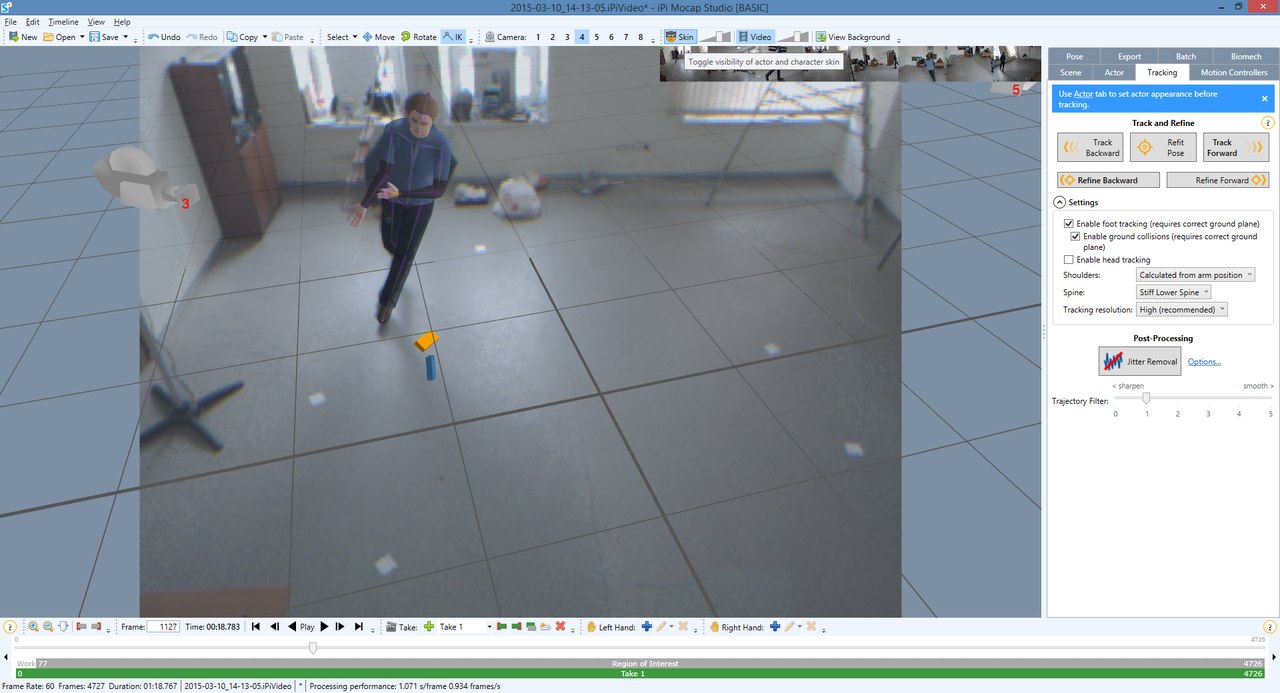This screenshot has width=1280, height=693.
Task: Add a new take with green plus
Action: [x=429, y=627]
